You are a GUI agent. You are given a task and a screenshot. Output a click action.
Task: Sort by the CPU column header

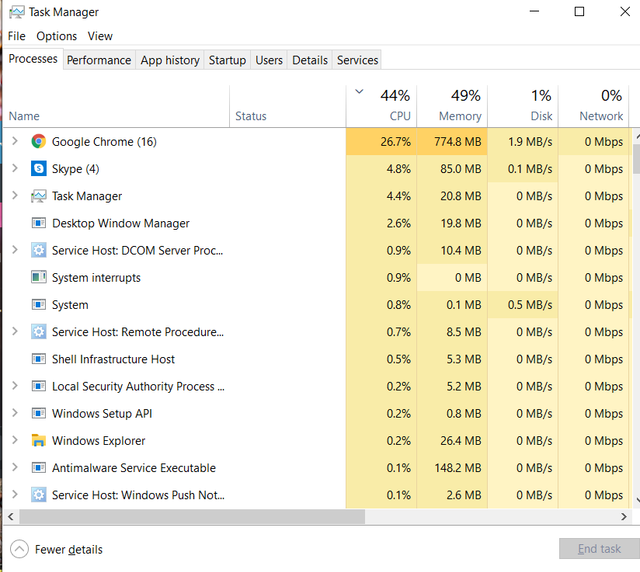pyautogui.click(x=381, y=106)
